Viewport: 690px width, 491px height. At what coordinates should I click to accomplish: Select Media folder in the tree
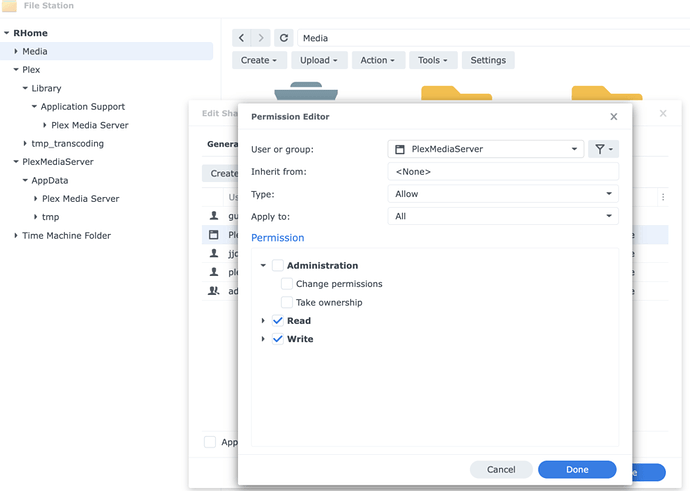point(106,51)
